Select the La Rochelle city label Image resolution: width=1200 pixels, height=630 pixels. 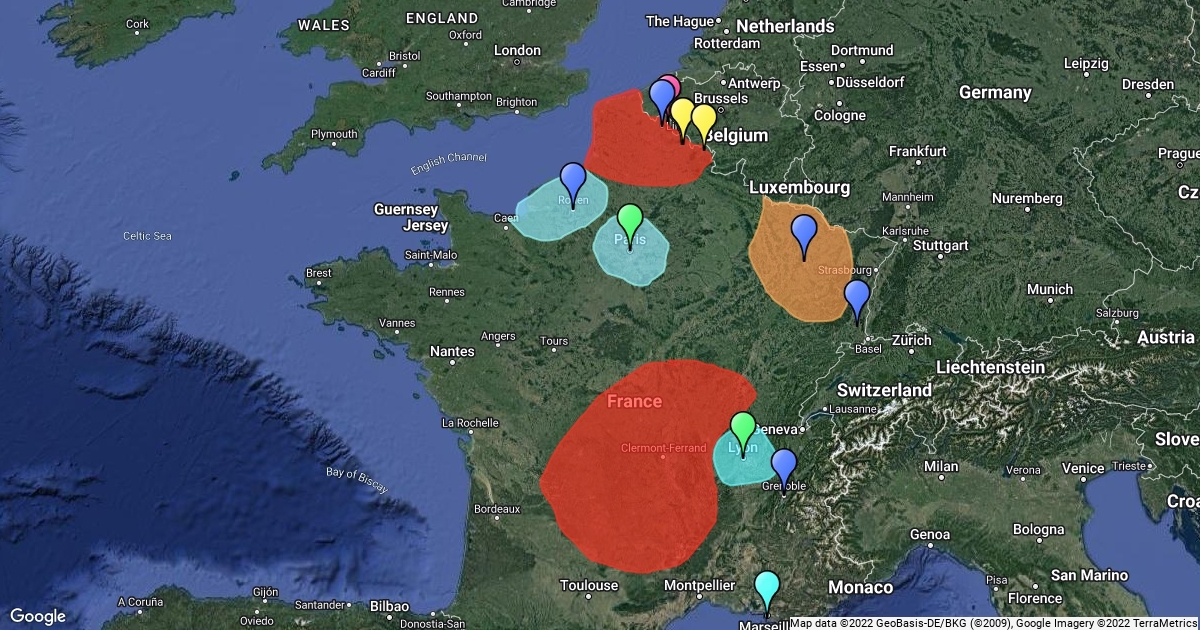coord(470,422)
